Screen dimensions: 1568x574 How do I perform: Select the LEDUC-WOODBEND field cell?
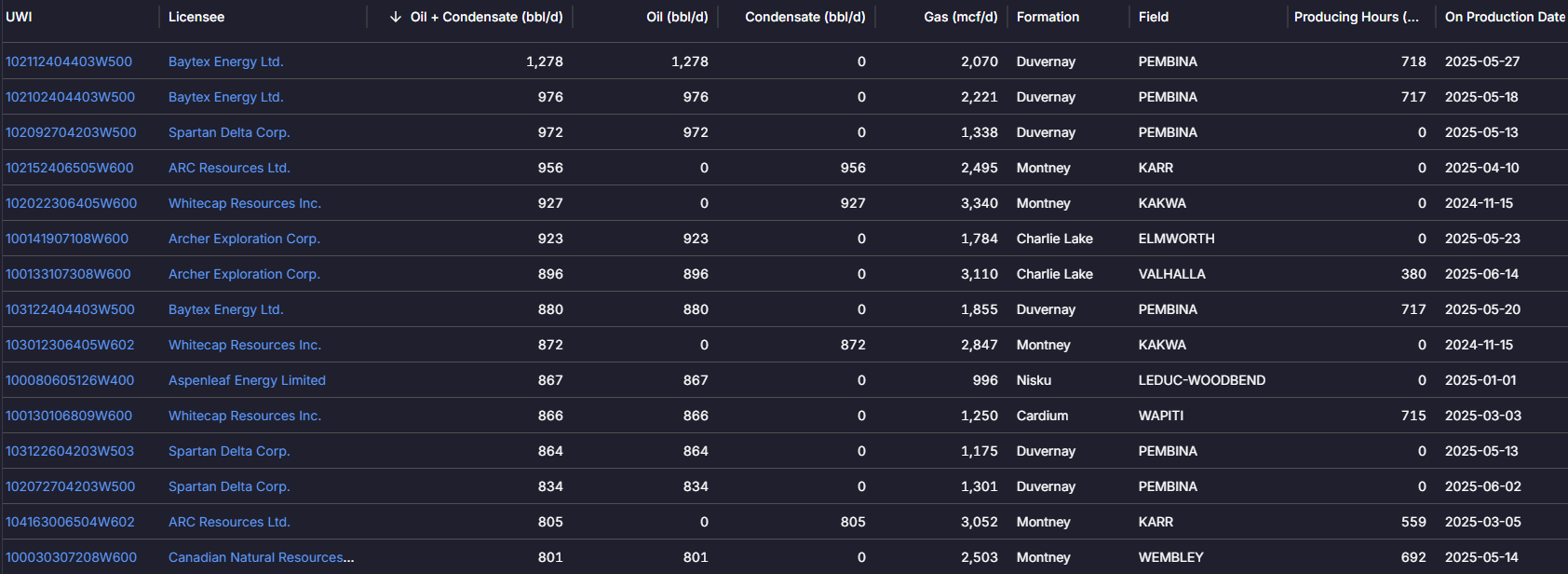(x=1202, y=380)
